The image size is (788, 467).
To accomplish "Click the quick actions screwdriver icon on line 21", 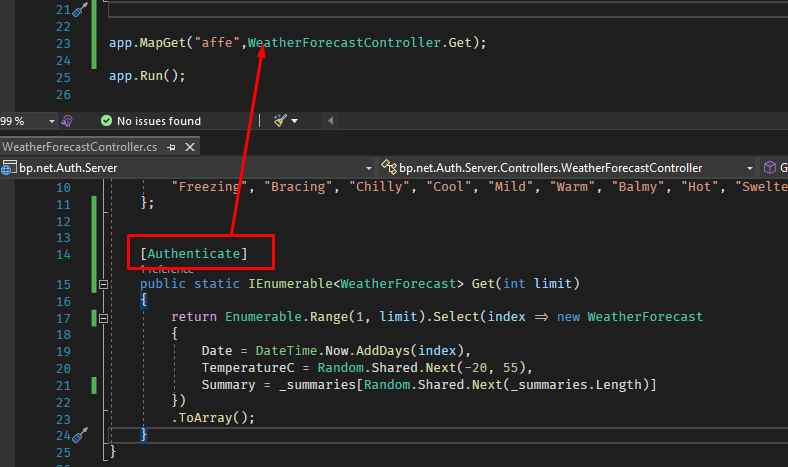I will (x=80, y=10).
